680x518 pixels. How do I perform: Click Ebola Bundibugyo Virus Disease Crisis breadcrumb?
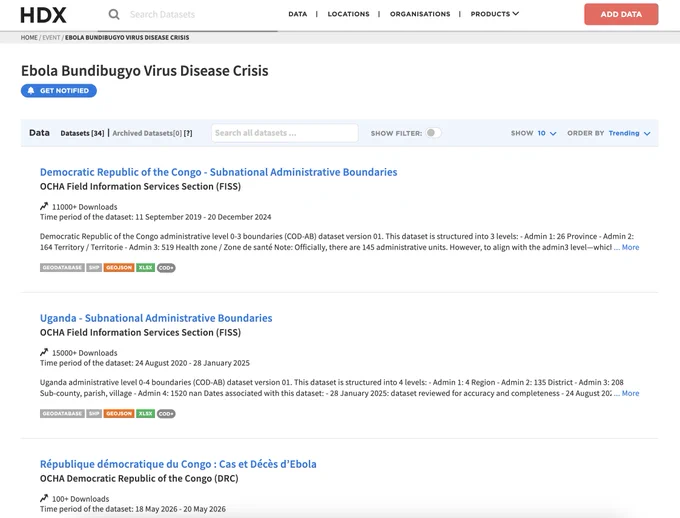[x=127, y=37]
